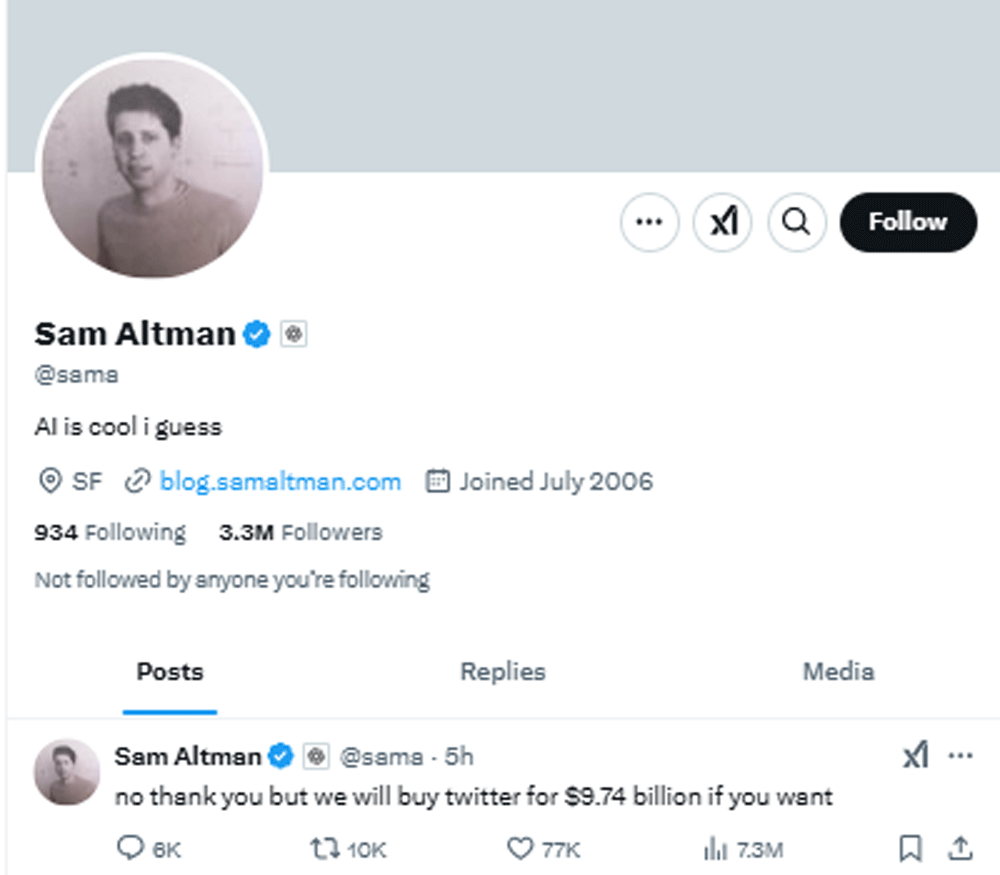The width and height of the screenshot is (1000, 875).
Task: View the tweet's 7.3M views analytics
Action: coord(715,849)
